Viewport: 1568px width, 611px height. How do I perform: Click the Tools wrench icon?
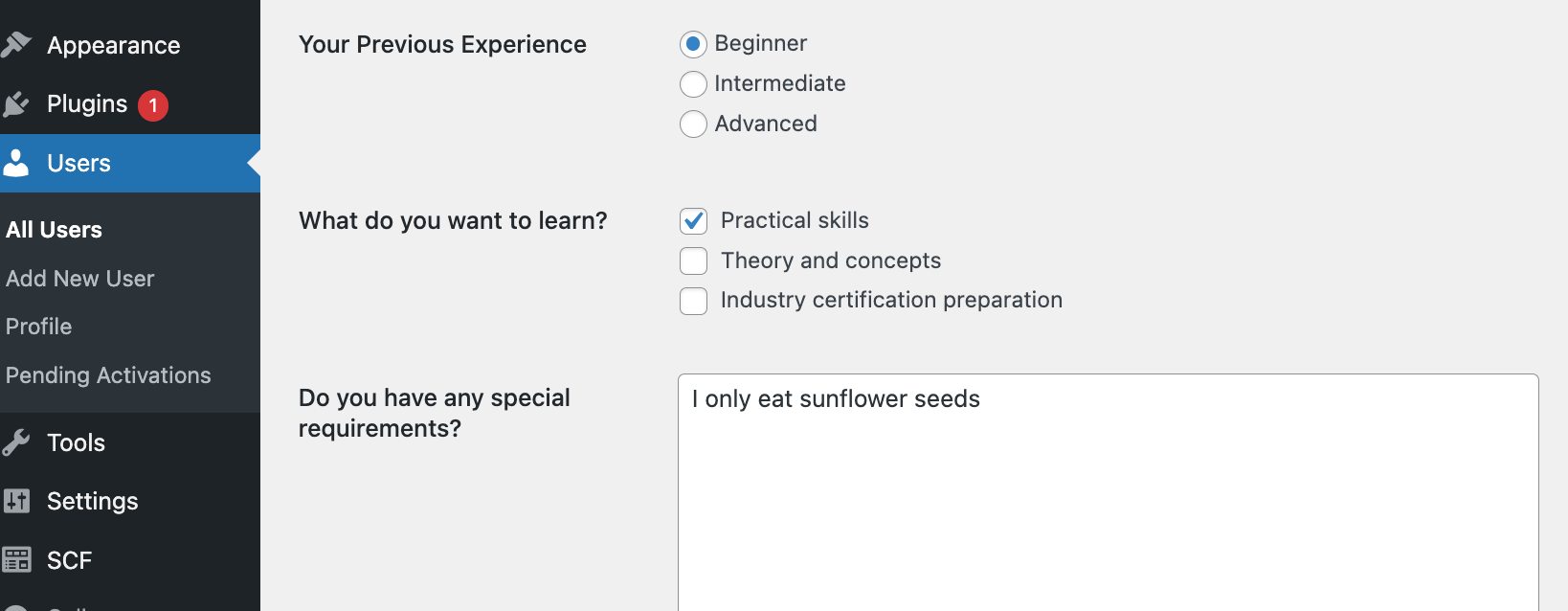(x=16, y=442)
